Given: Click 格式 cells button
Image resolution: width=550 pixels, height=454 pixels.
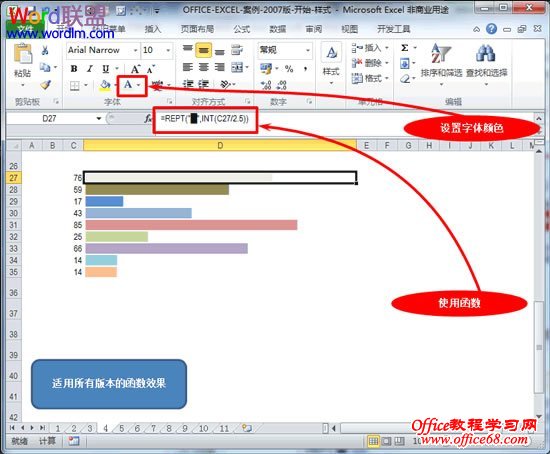Looking at the screenshot, I should [x=370, y=78].
